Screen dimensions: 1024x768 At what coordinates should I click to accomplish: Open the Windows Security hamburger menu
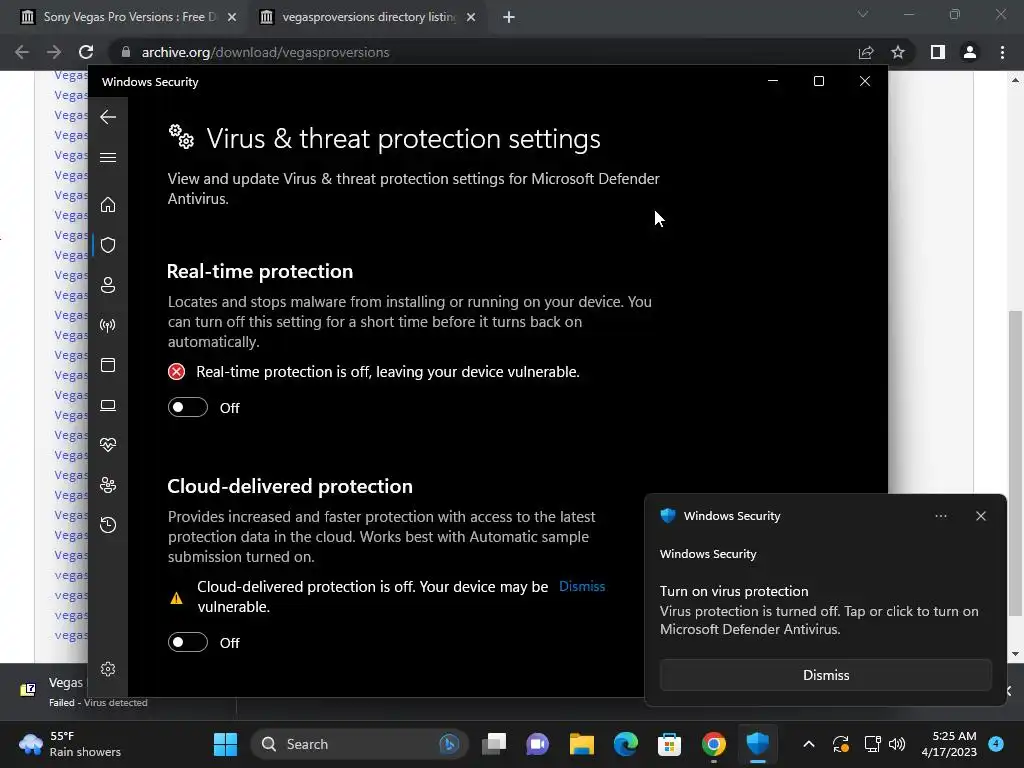point(108,157)
